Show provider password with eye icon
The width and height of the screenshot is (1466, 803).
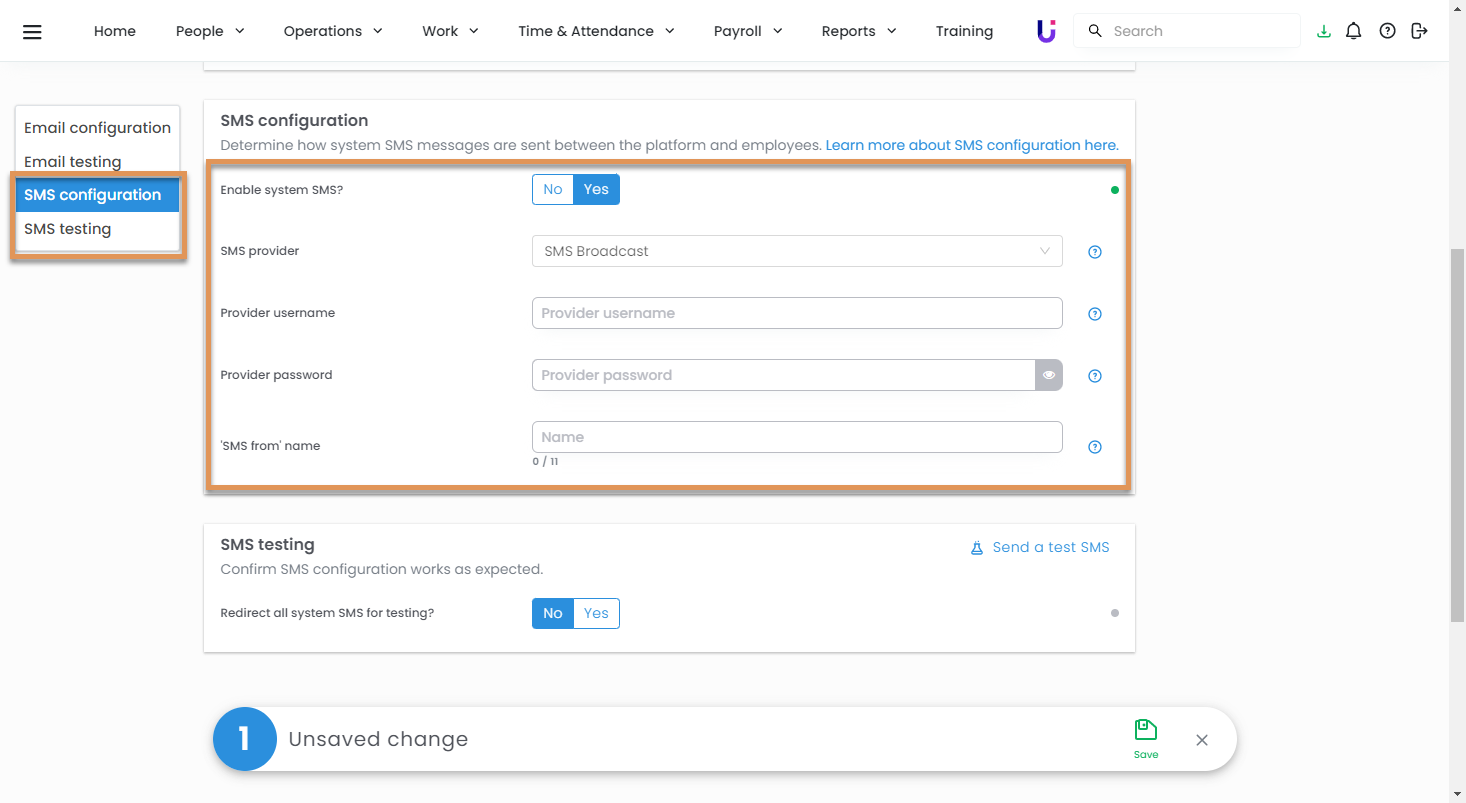1049,375
